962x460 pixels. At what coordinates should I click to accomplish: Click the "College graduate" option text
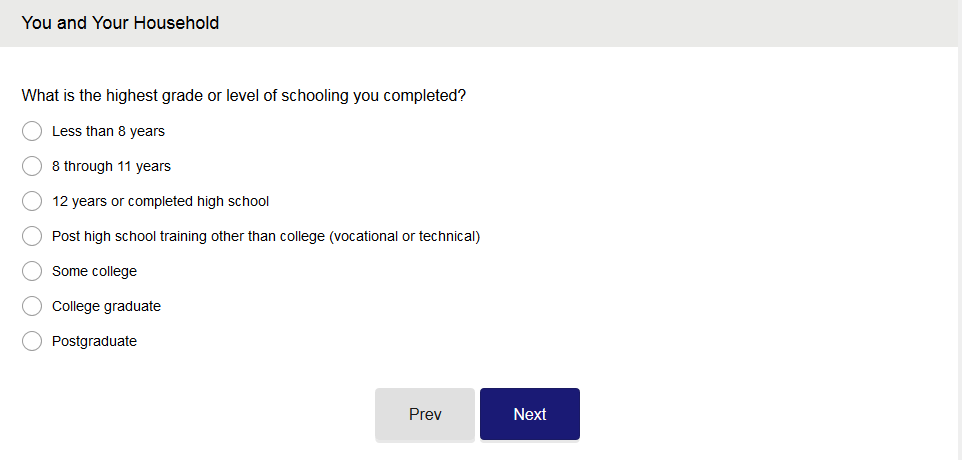106,306
